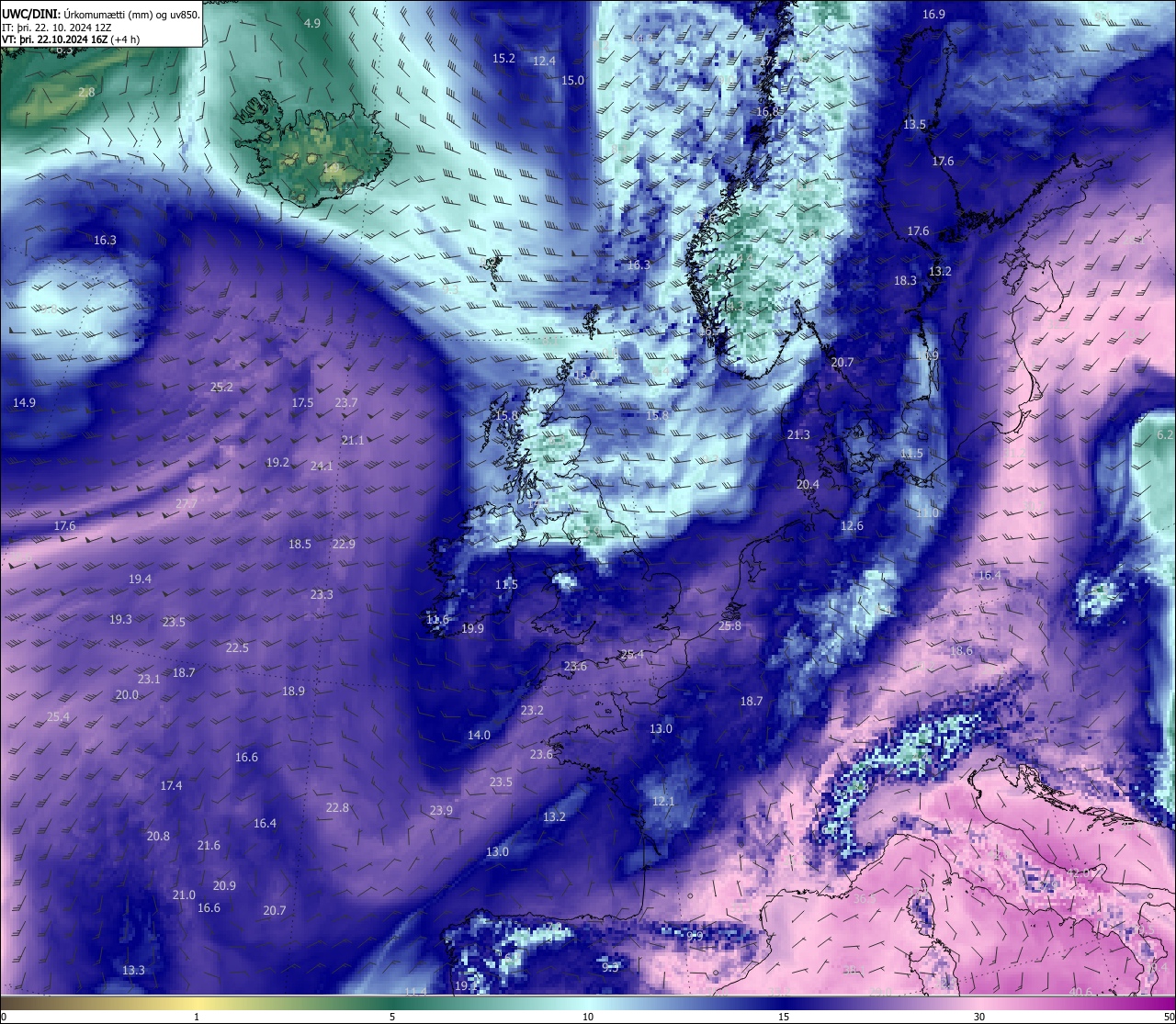
Task: Click the color scale tick label 30
Action: [x=979, y=1017]
